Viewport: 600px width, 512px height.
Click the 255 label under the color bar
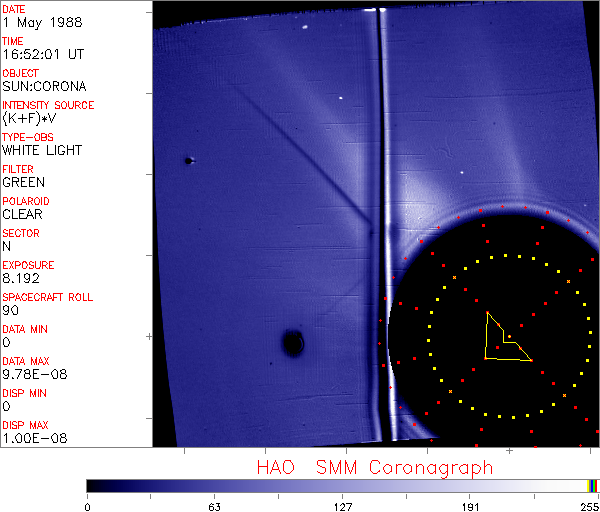click(588, 506)
